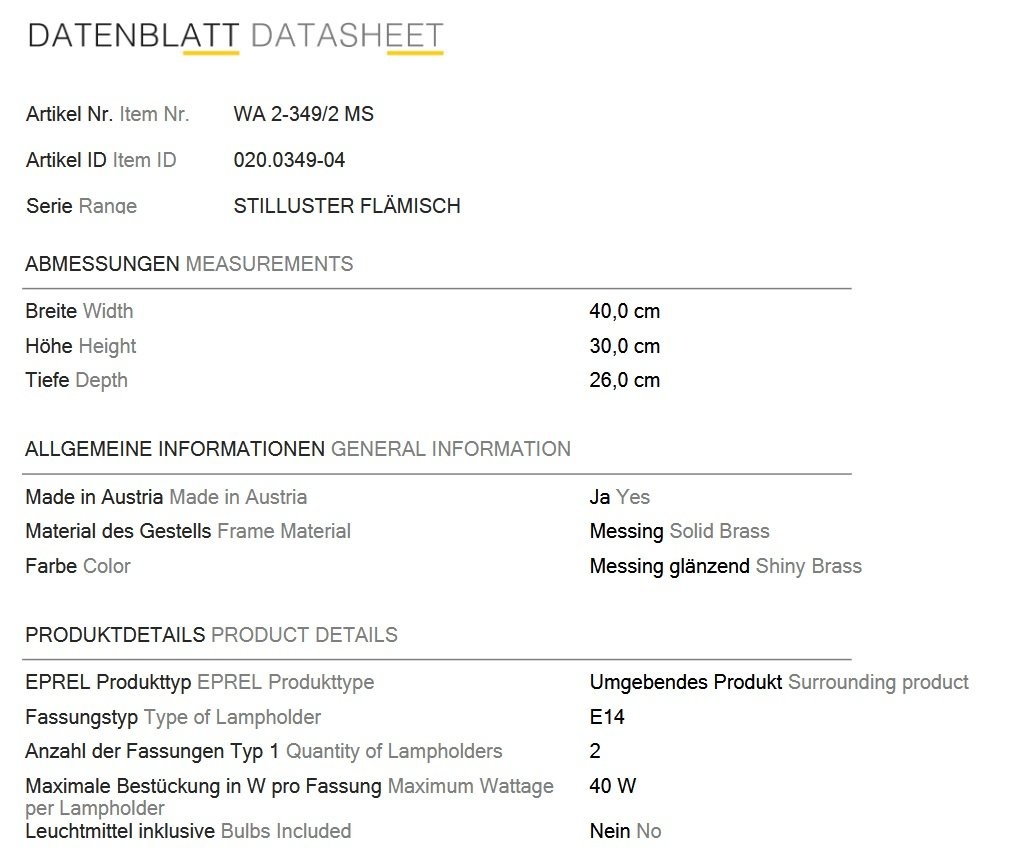Click the height value 30,0 cm
Screen dimensions: 1011x853
(625, 346)
